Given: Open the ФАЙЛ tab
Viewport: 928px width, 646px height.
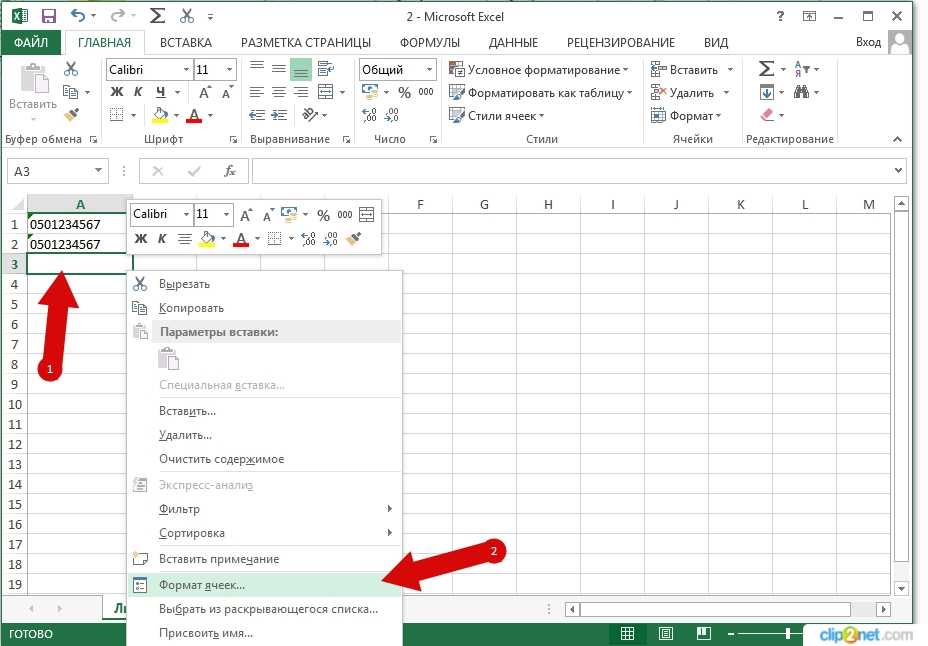Looking at the screenshot, I should pos(31,43).
